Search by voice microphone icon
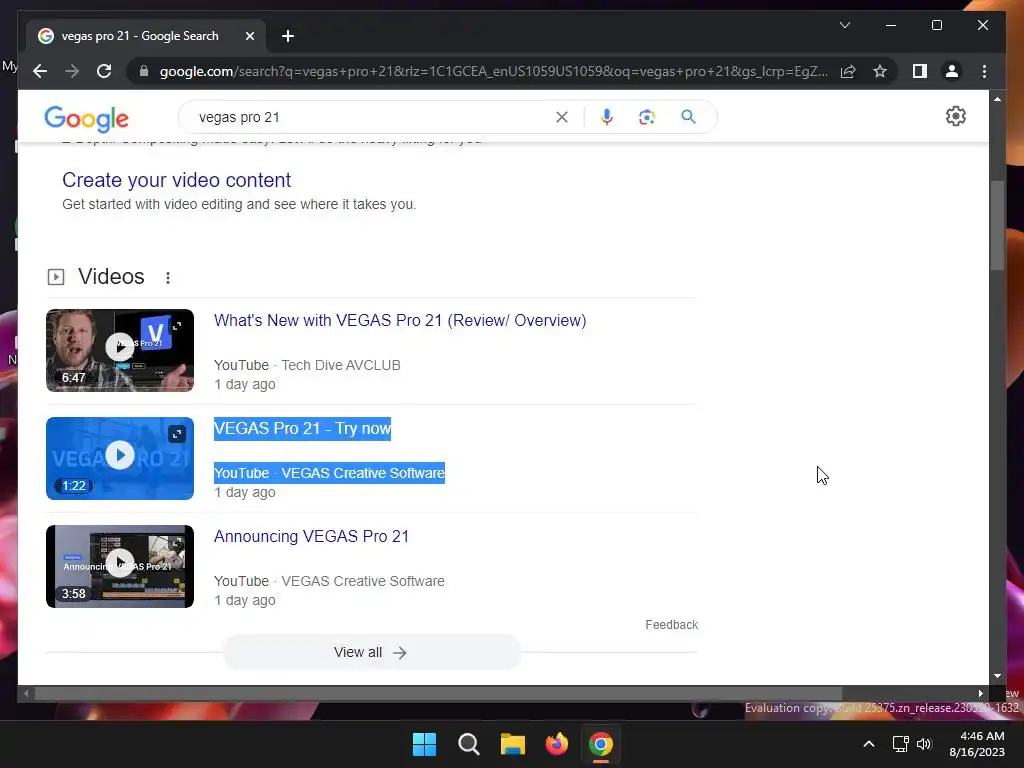This screenshot has height=768, width=1024. coord(607,117)
